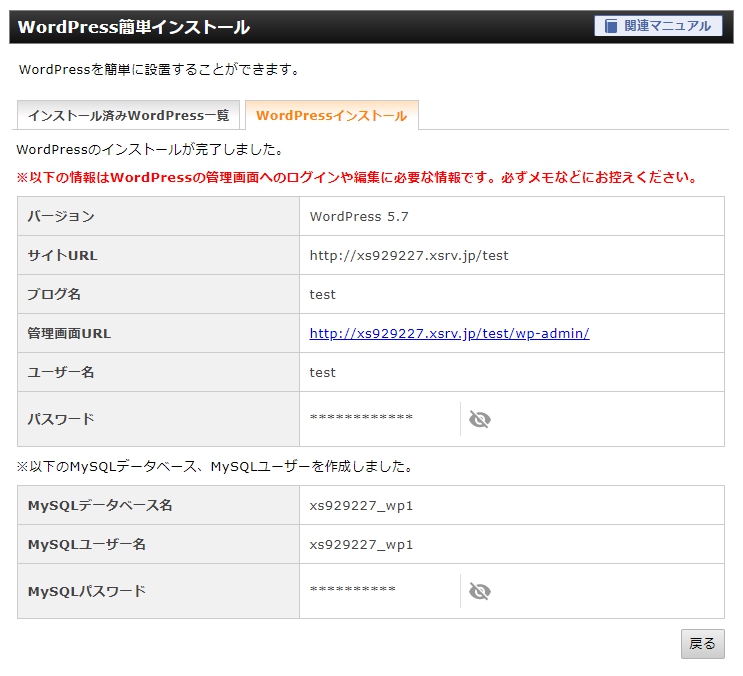743x676 pixels.
Task: Select the site URL text http://xs929227.xsrv.jp/test
Action: (x=409, y=256)
